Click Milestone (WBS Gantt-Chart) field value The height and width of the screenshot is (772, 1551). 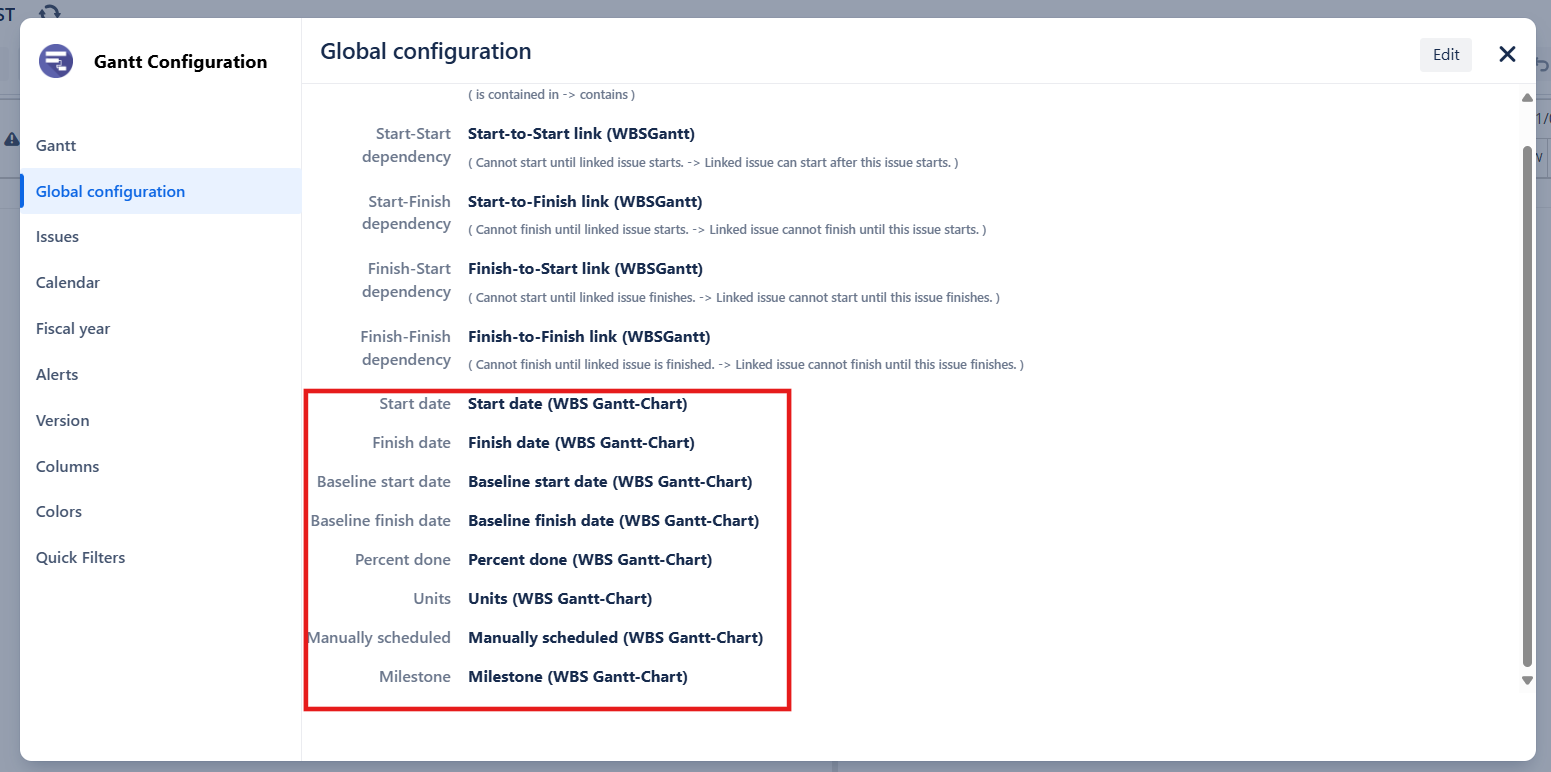point(577,677)
